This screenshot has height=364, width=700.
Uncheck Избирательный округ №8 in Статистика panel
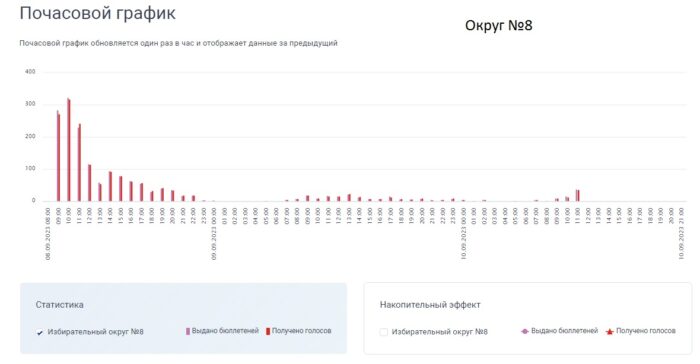[40, 332]
